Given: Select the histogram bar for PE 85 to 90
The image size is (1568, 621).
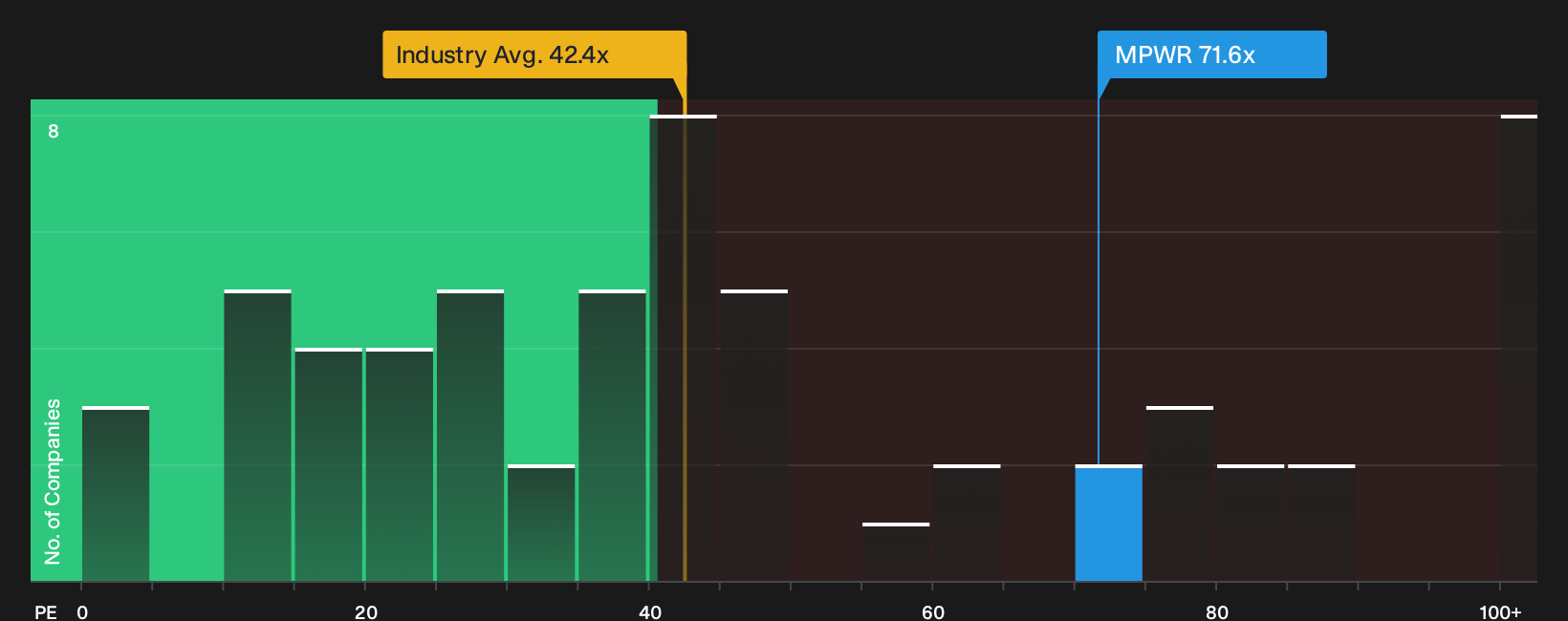Looking at the screenshot, I should click(x=1321, y=524).
